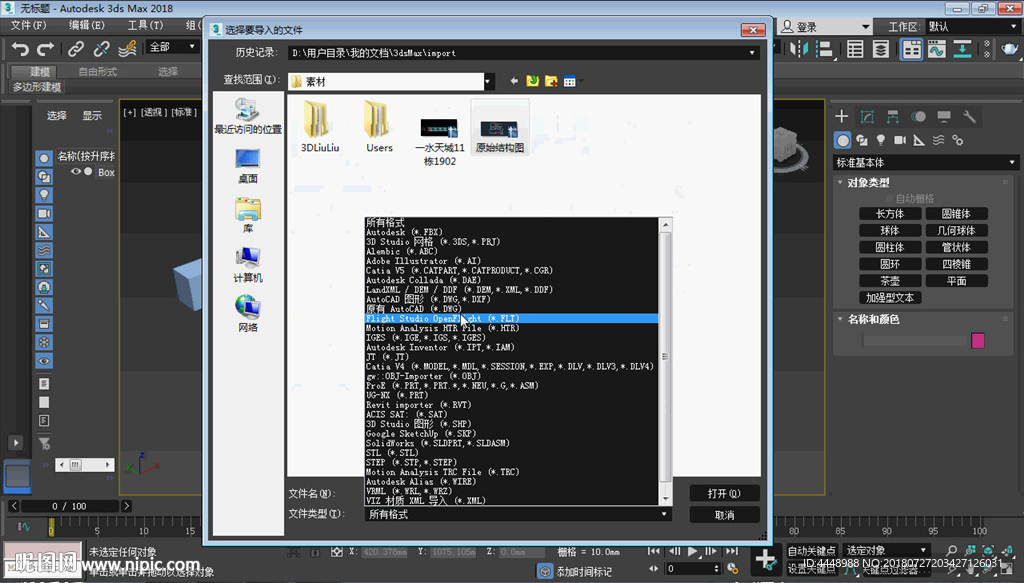Click the Render teapot icon

click(1009, 48)
